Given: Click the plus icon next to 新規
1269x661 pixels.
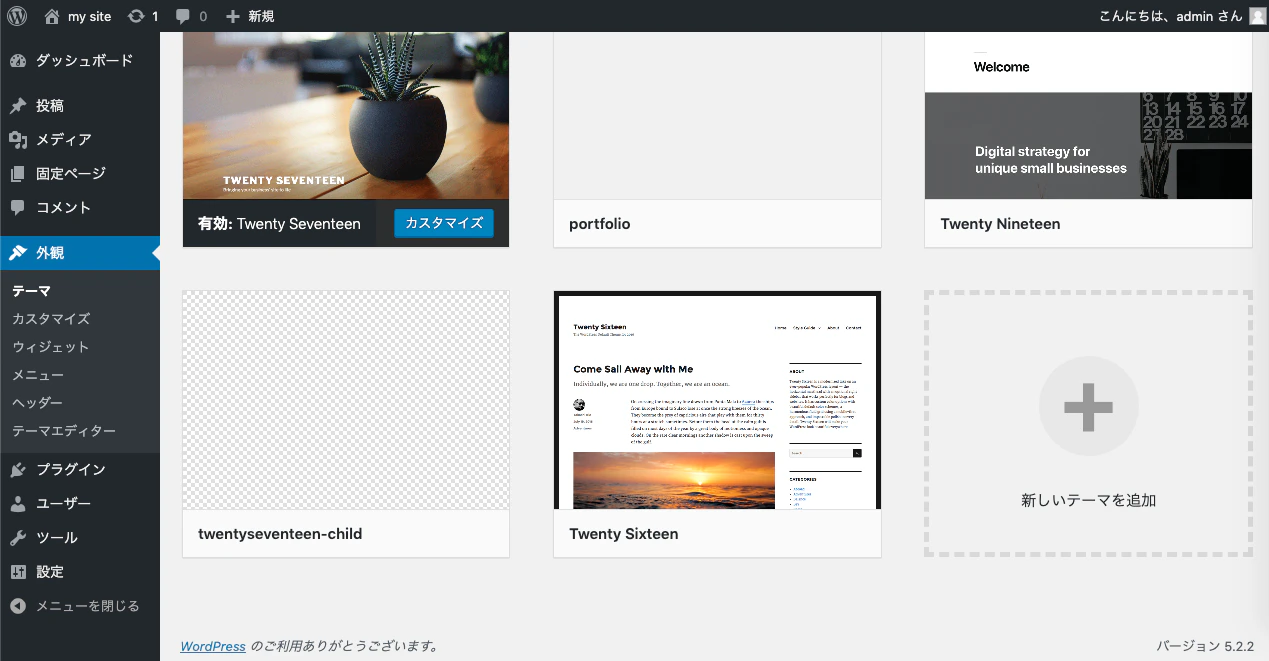Looking at the screenshot, I should [x=233, y=16].
